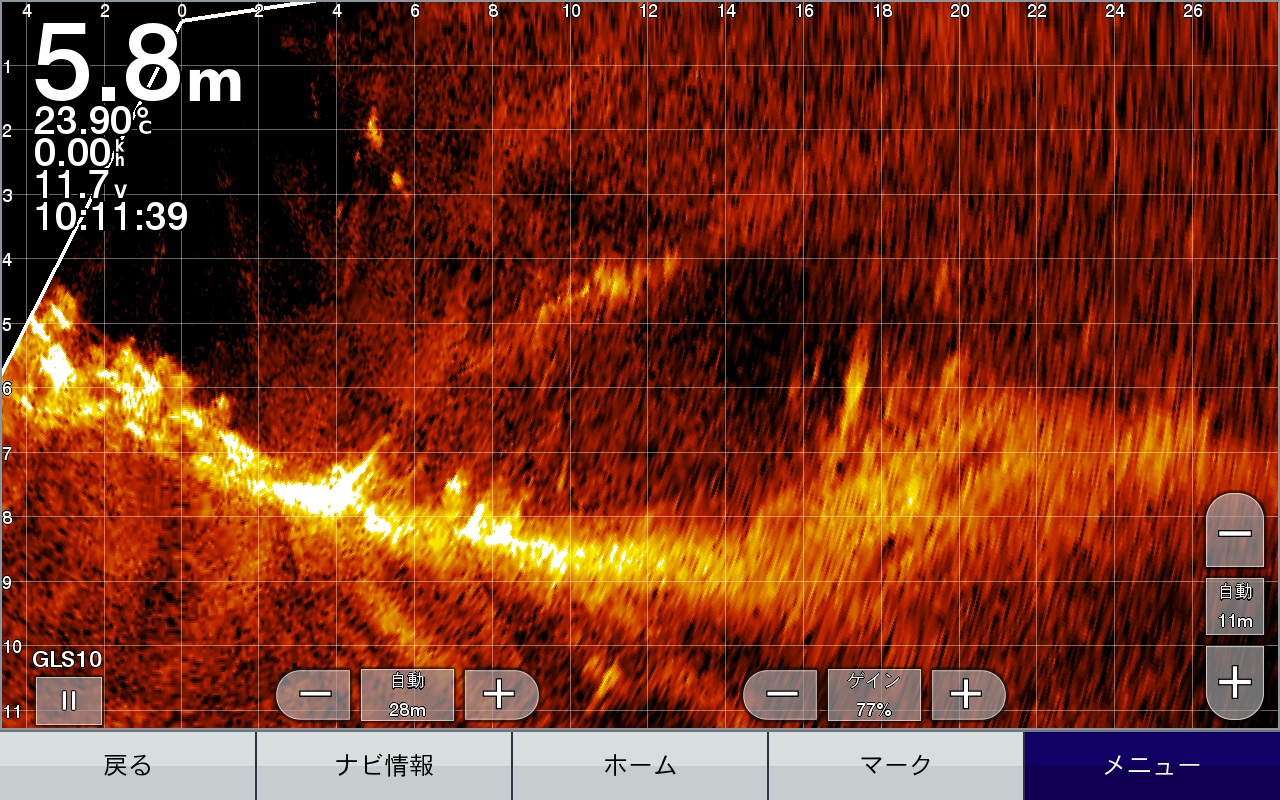
Task: Pause the GLS10 sonar display
Action: coord(69,700)
